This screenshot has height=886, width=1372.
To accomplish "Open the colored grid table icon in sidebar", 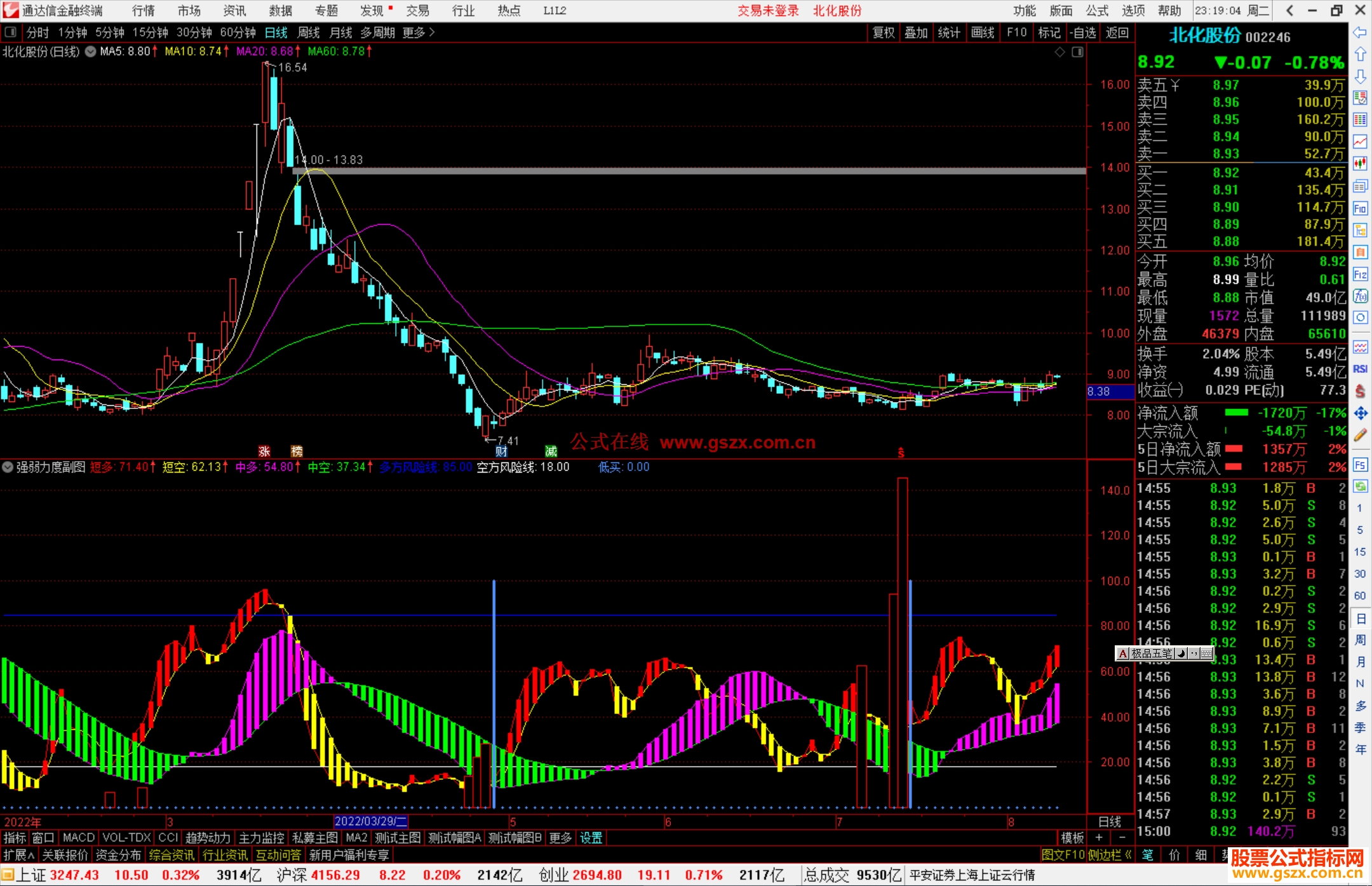I will coord(1360,120).
